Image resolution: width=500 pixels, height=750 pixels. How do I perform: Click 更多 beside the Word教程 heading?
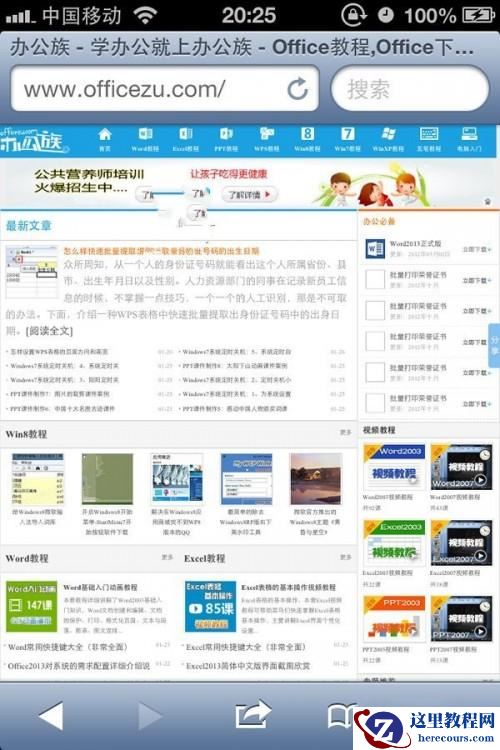167,557
